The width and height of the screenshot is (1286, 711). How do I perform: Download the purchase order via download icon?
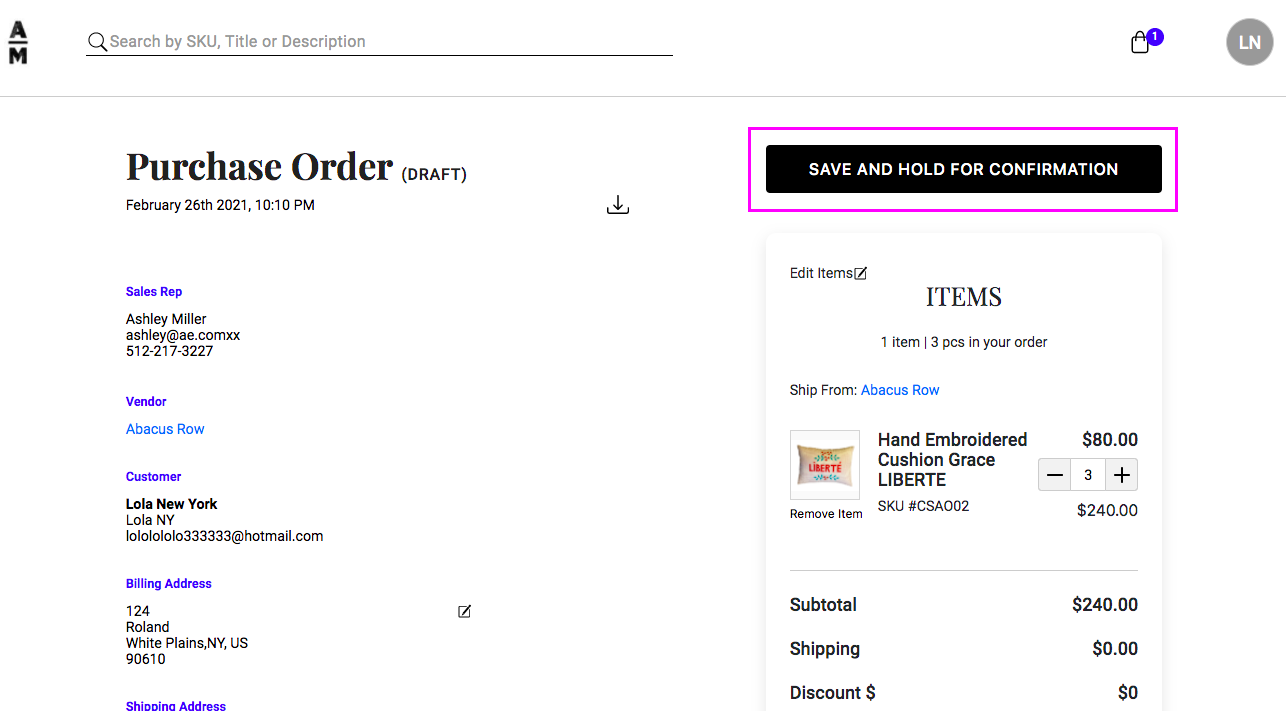618,204
